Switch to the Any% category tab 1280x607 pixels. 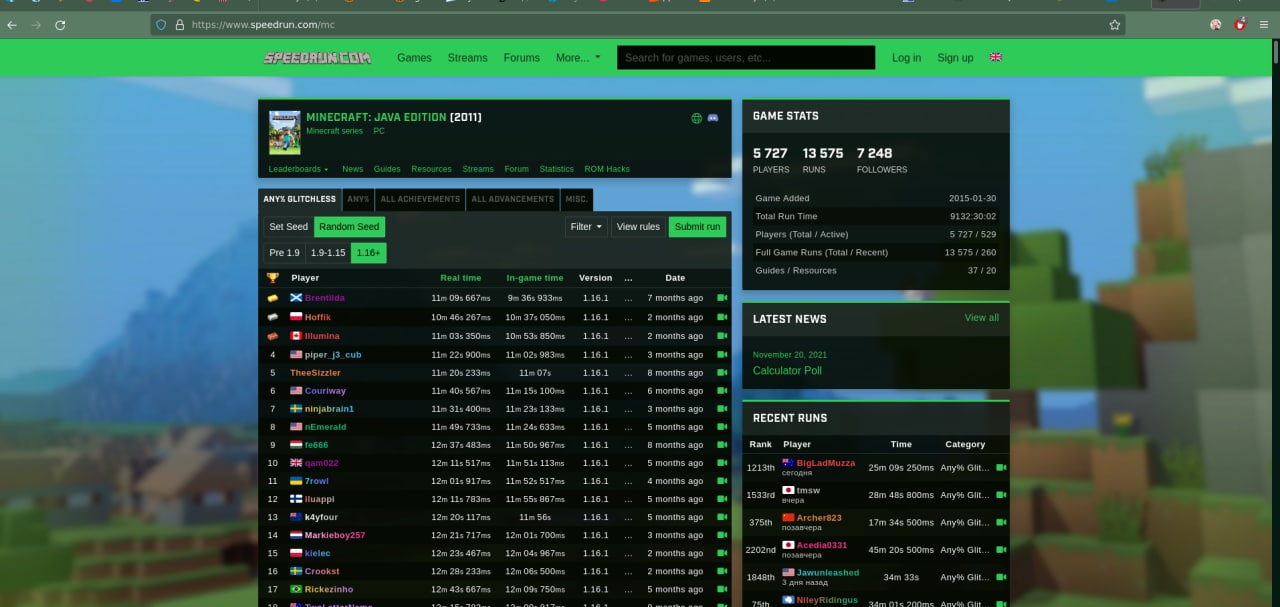tap(358, 199)
